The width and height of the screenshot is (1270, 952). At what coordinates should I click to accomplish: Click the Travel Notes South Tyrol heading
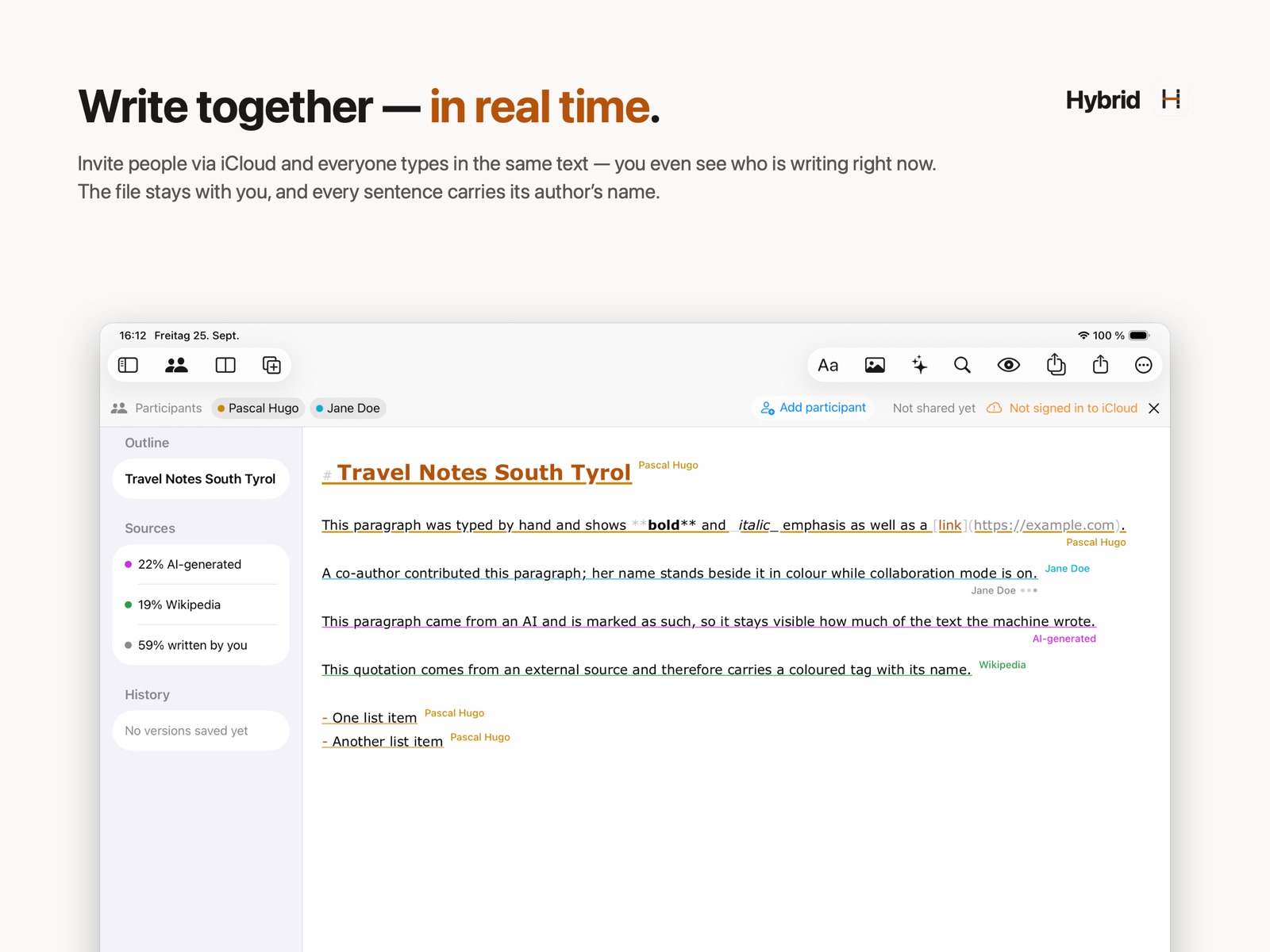483,473
